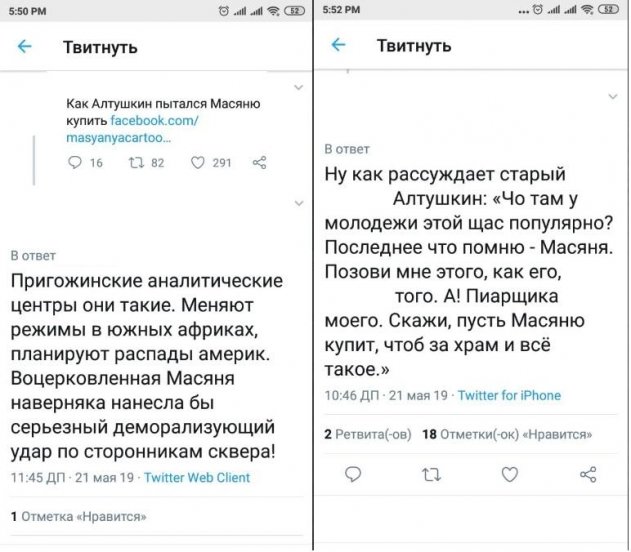Viewport: 631px width, 552px height.
Task: Tap retweet icon under right tweet
Action: tap(432, 474)
